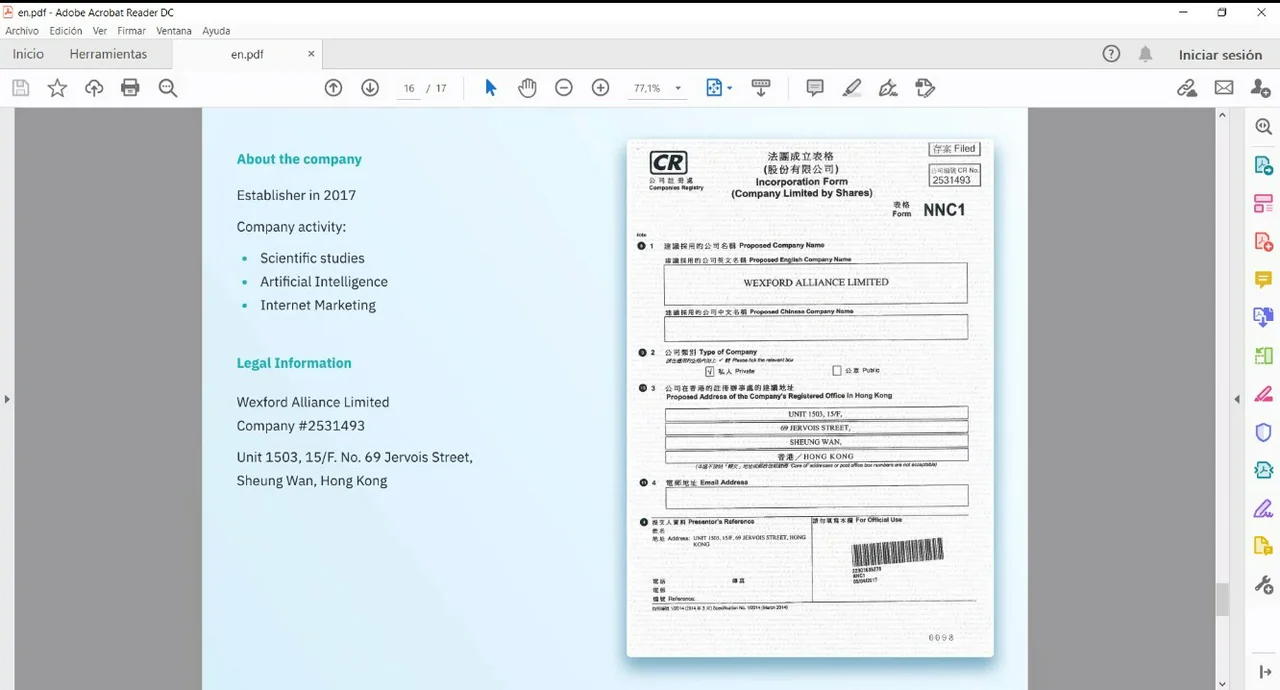Open the Archivo menu
Viewport: 1280px width, 690px height.
21,31
